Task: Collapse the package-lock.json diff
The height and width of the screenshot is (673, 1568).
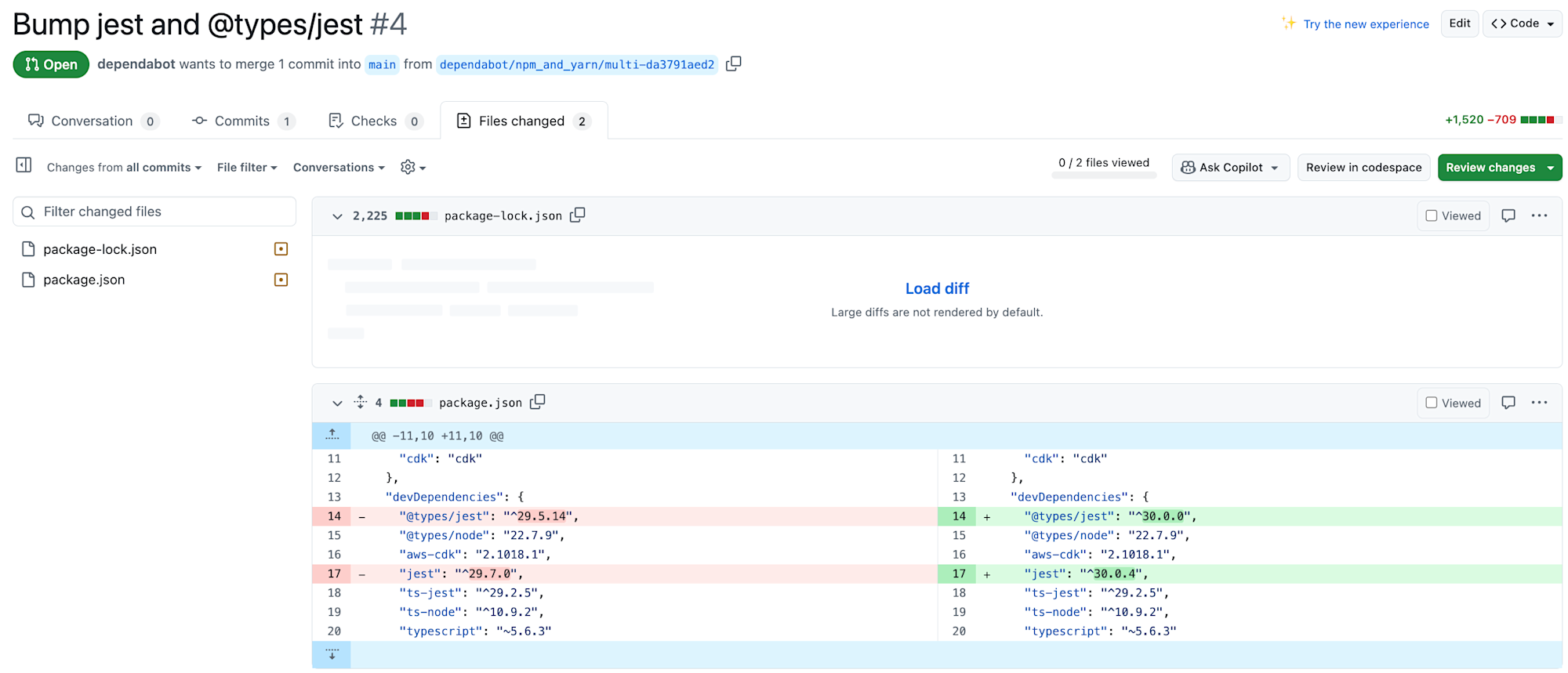Action: tap(337, 216)
